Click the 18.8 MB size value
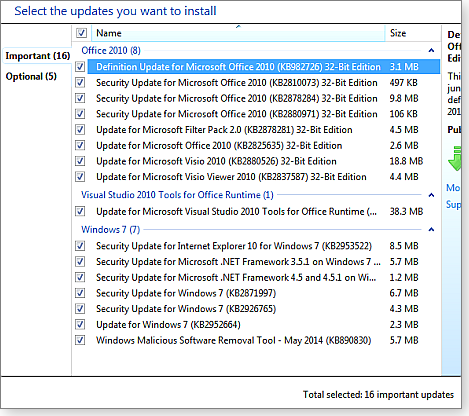Screen dimensions: 469x416 (x=406, y=161)
